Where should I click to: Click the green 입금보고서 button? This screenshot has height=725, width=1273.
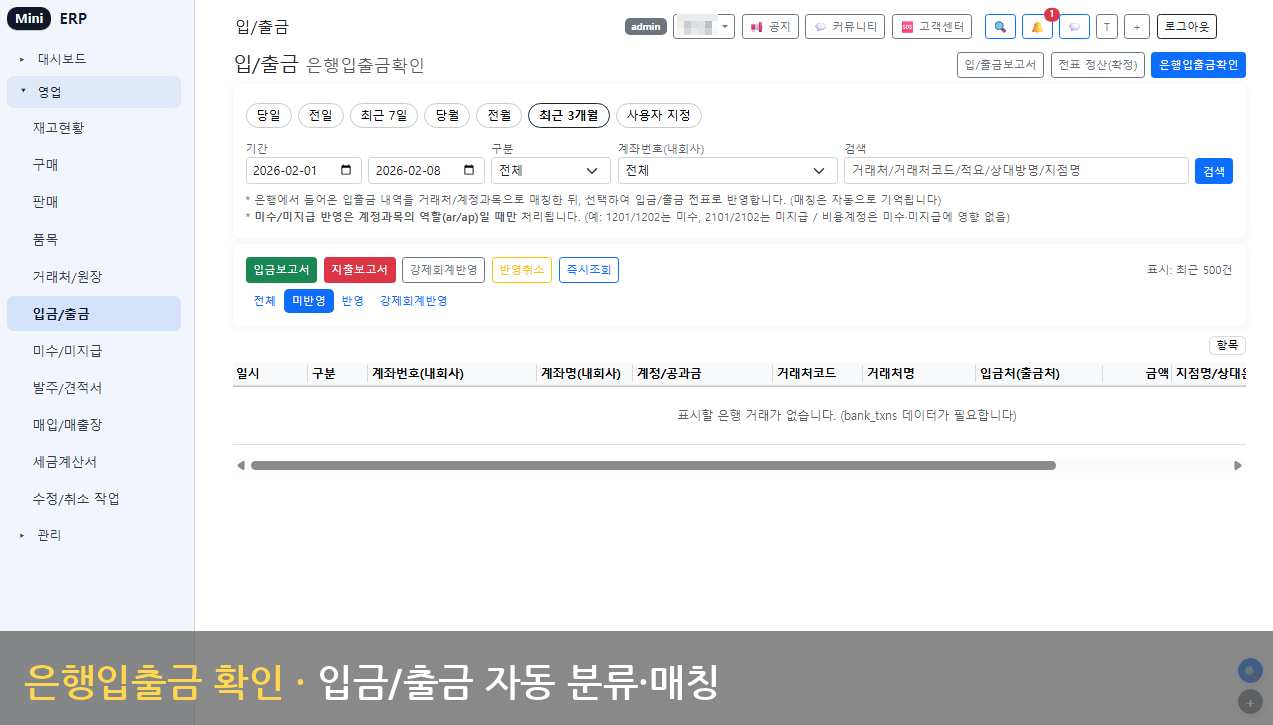point(282,270)
